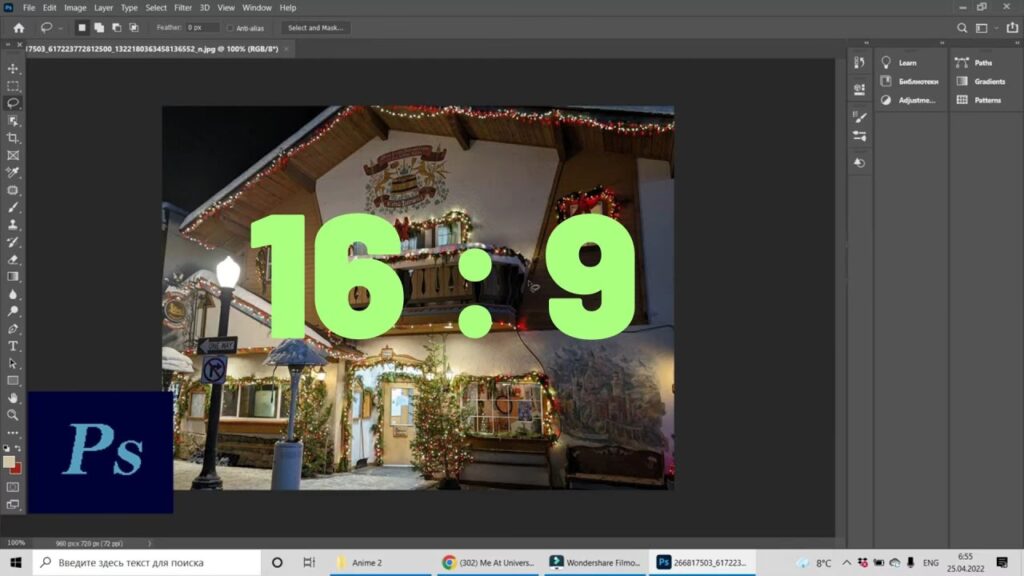
Task: Enable the Anti-alias checkbox
Action: [231, 28]
